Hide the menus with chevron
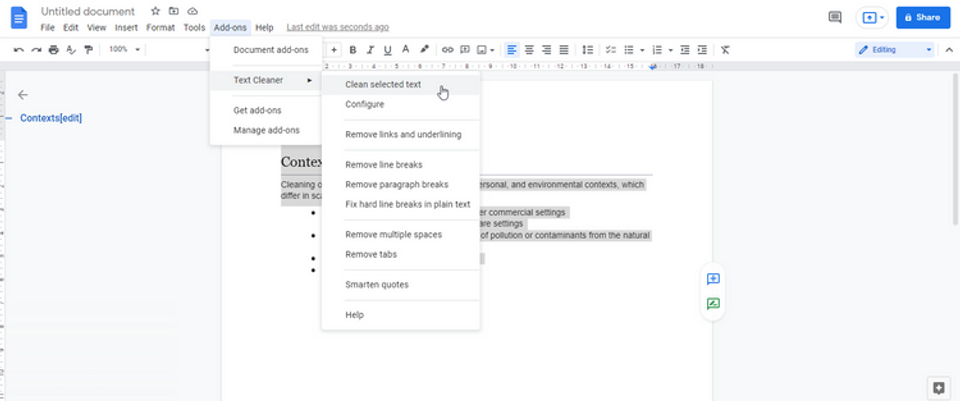Viewport: 960px width, 401px height. coord(949,50)
